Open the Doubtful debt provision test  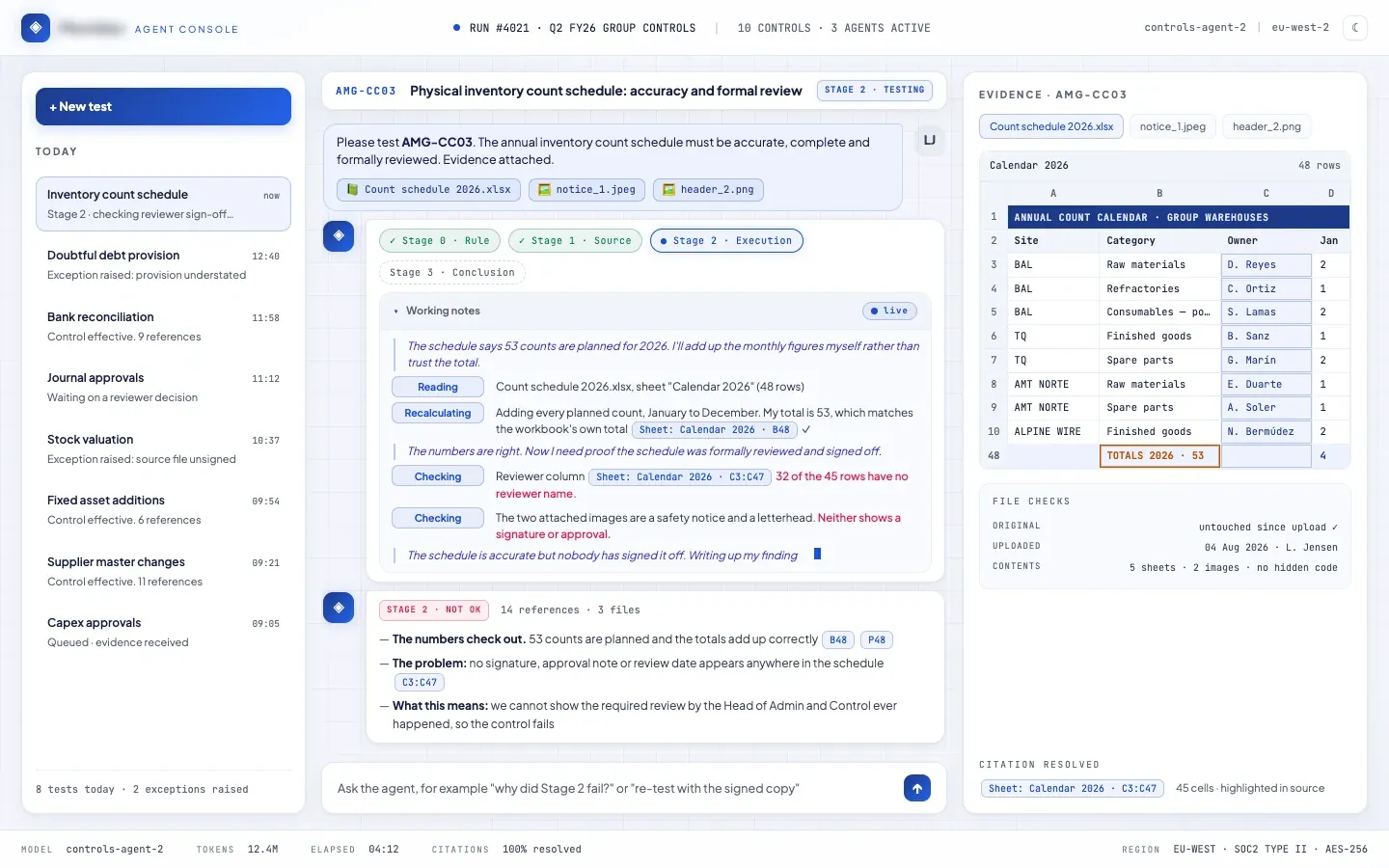click(163, 265)
